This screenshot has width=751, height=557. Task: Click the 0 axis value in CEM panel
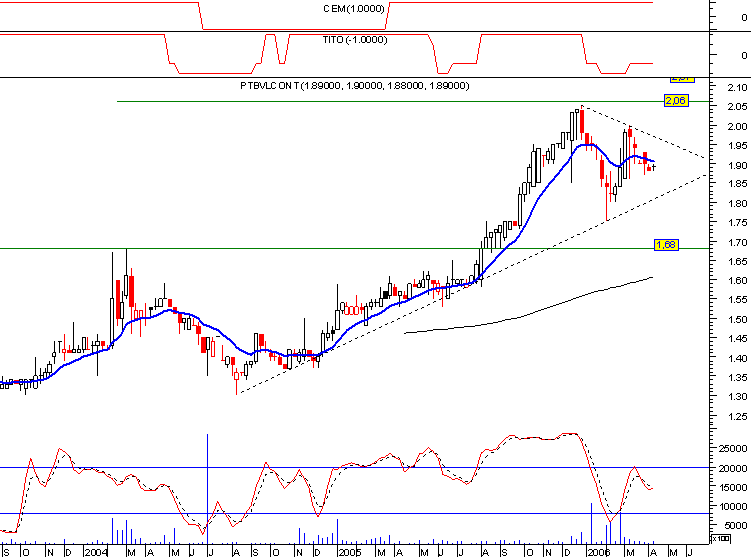click(x=744, y=18)
